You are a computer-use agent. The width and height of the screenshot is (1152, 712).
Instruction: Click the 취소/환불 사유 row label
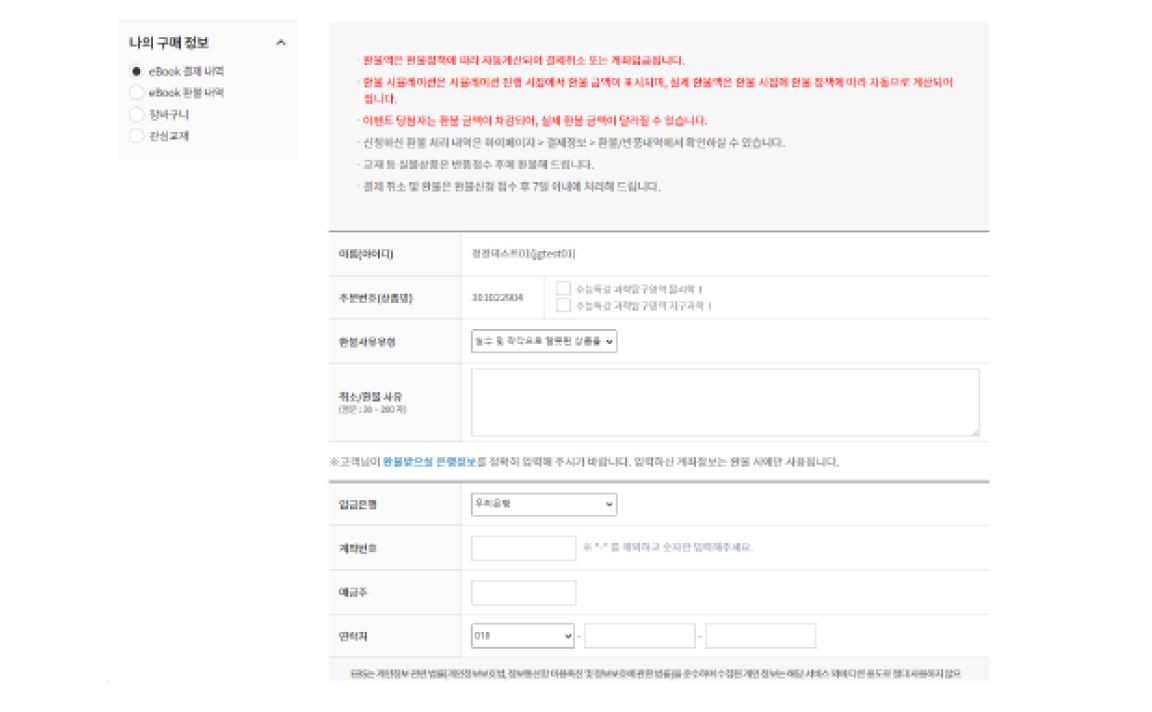click(x=370, y=396)
